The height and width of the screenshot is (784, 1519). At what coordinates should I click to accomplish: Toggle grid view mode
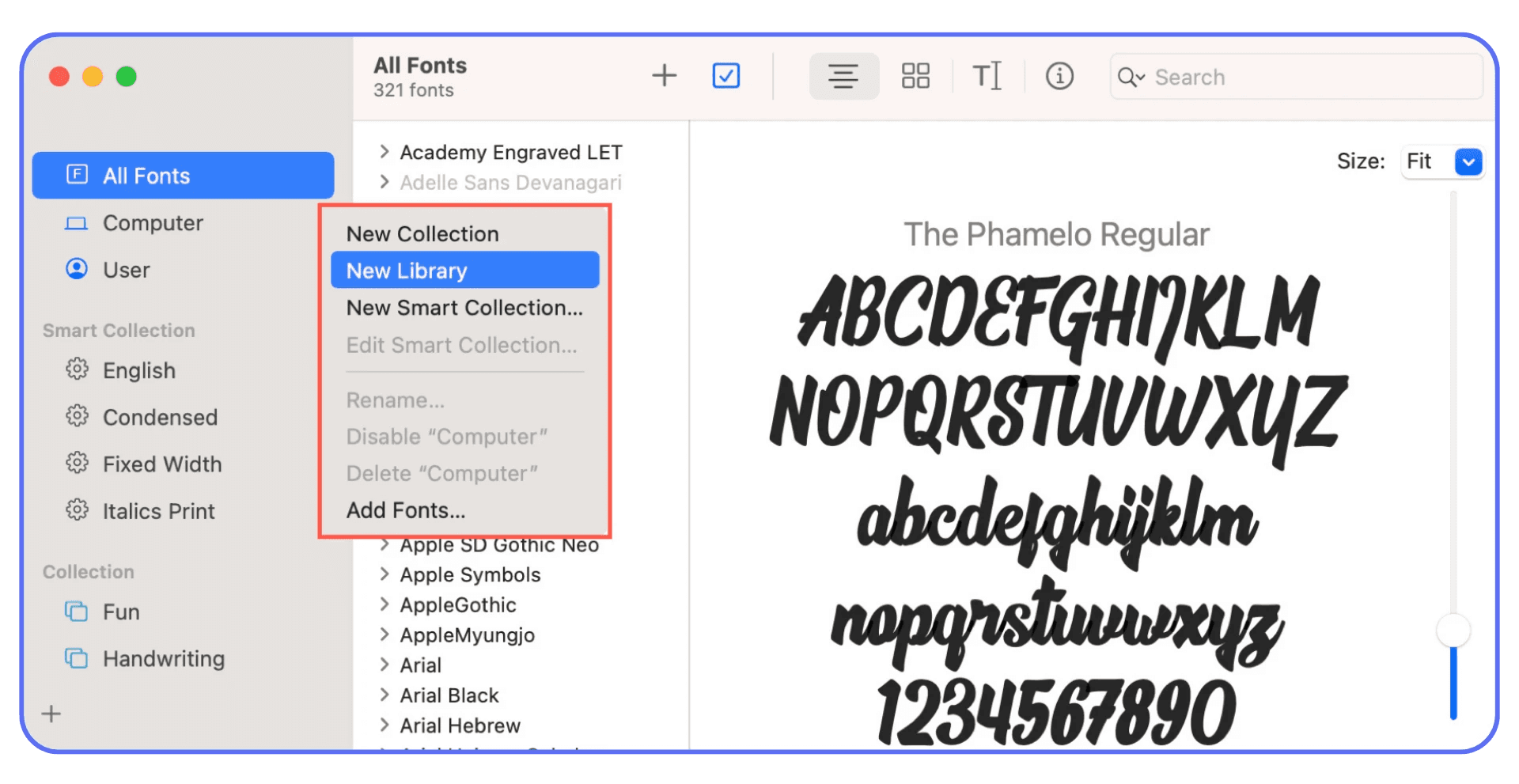tap(915, 76)
